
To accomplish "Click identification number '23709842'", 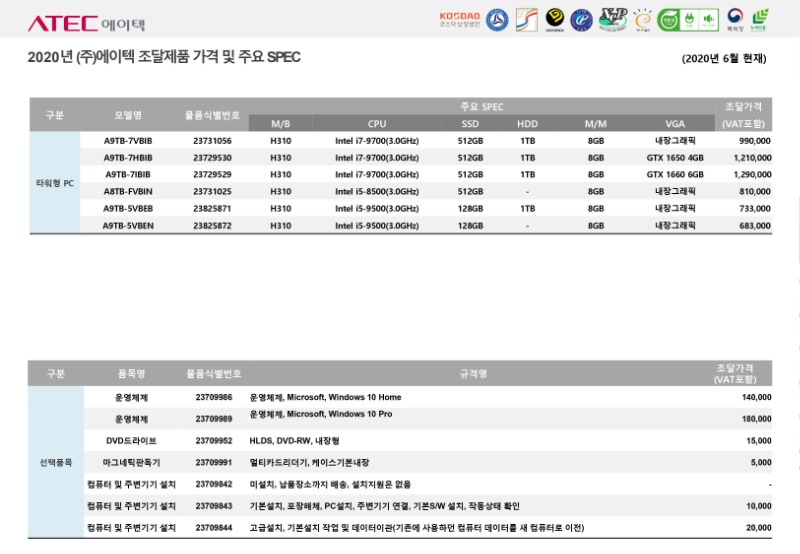I will tap(214, 484).
